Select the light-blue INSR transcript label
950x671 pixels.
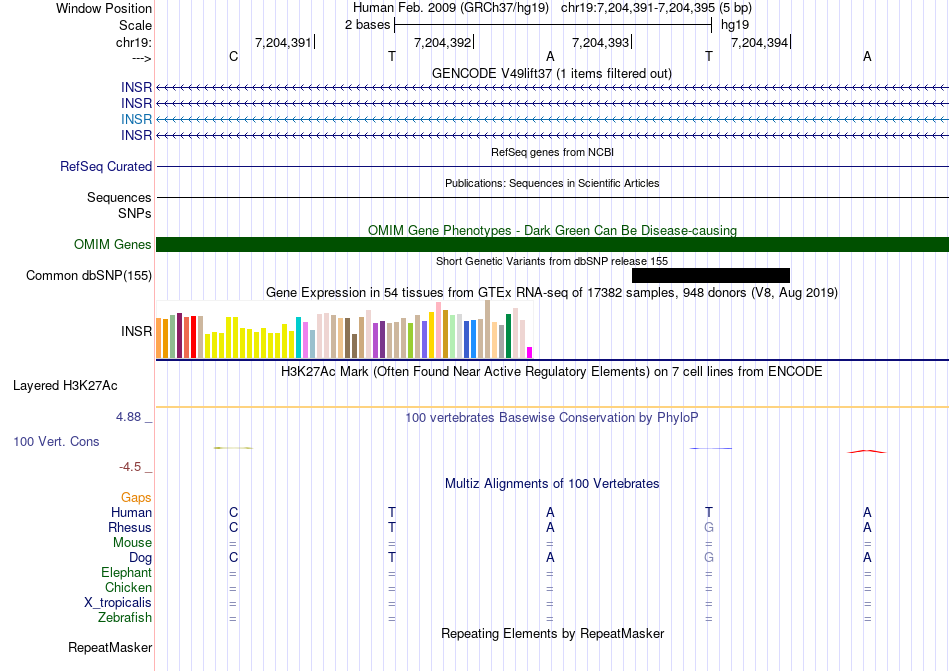pyautogui.click(x=136, y=119)
